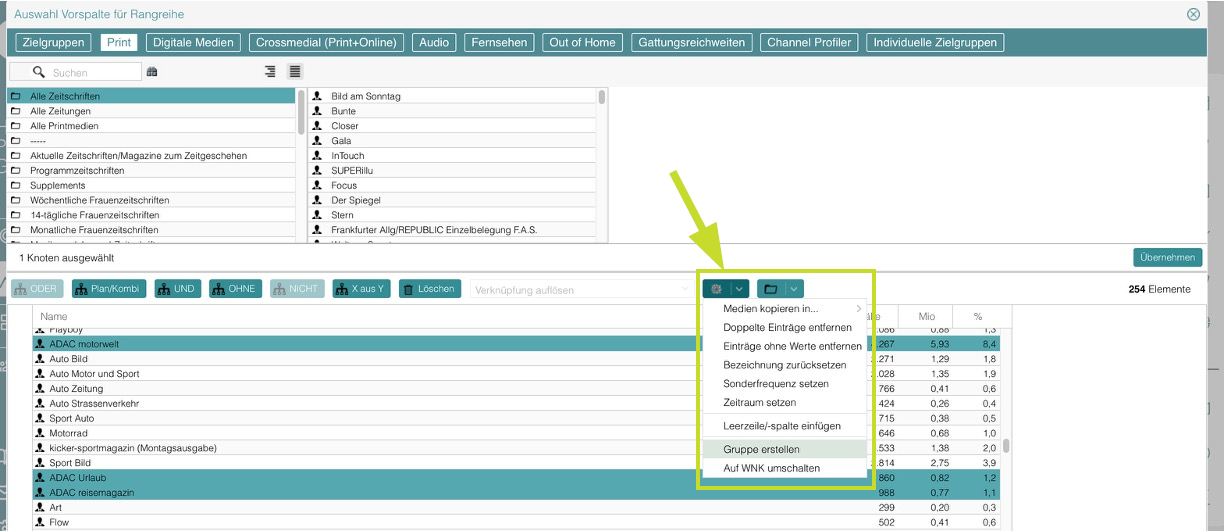Click the UND operator button
Viewport: 1224px width, 532px height.
click(178, 289)
